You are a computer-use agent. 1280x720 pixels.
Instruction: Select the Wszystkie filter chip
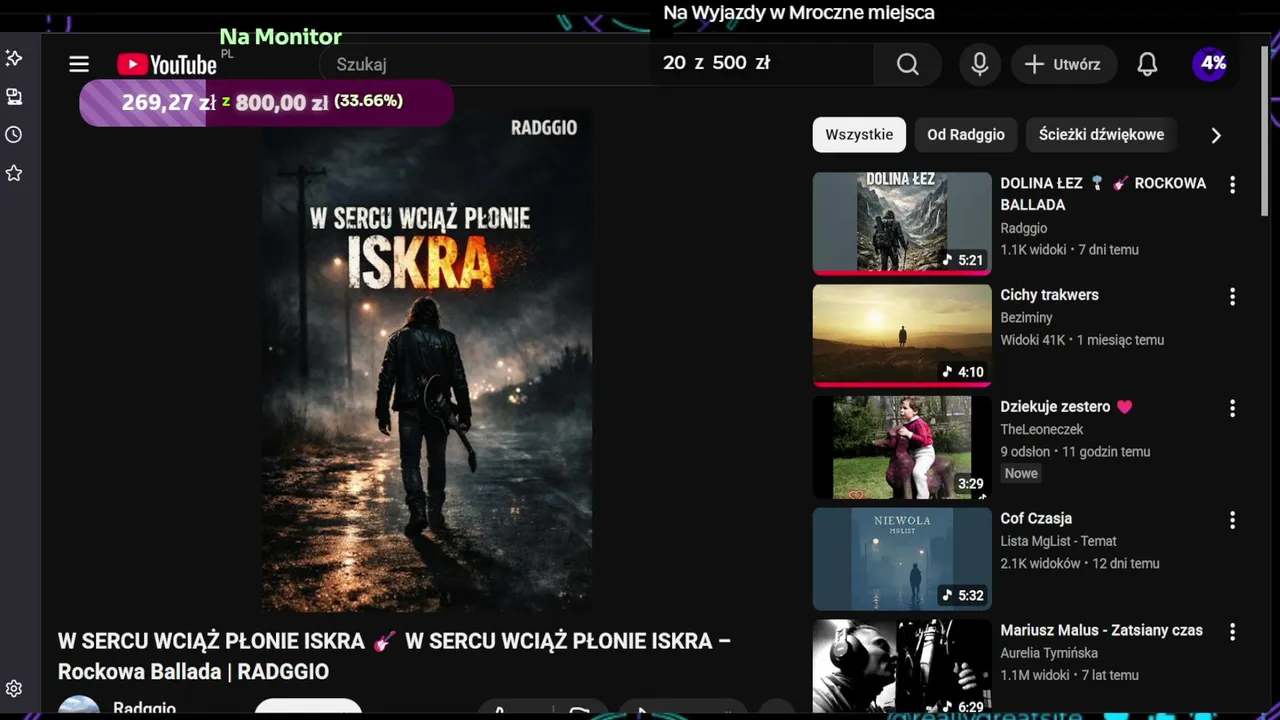tap(859, 135)
